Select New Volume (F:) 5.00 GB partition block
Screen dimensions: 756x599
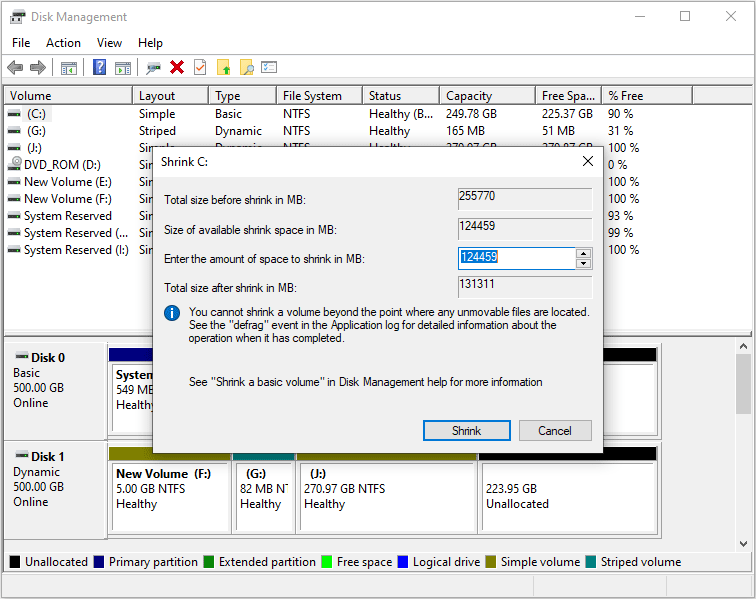[x=170, y=496]
